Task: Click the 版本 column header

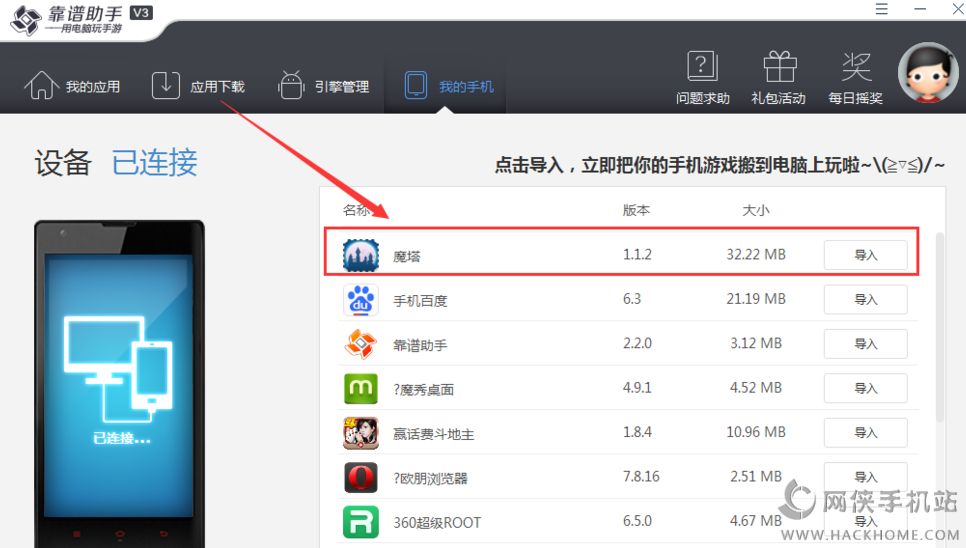Action: (x=636, y=210)
